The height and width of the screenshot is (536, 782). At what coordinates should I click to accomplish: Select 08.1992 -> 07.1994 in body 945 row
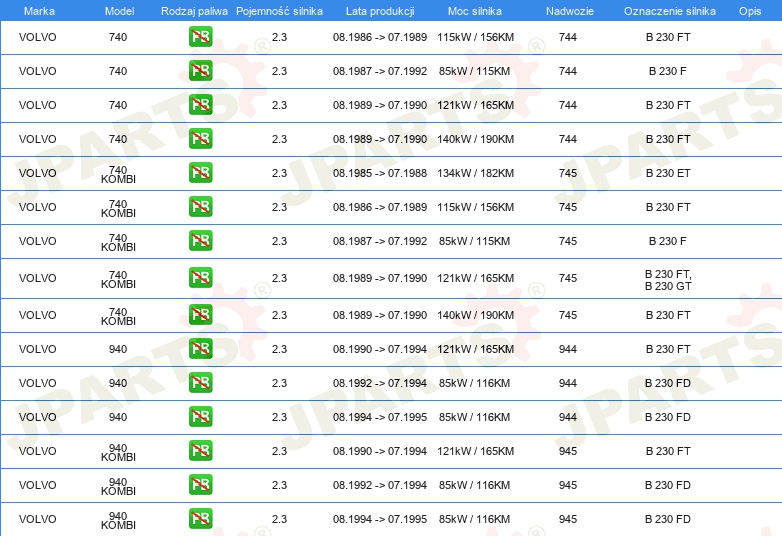click(380, 485)
